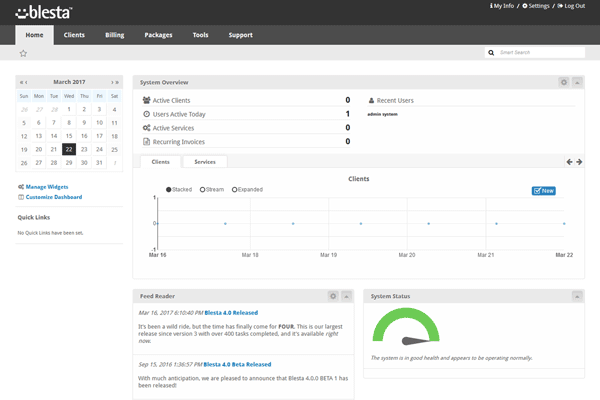Collapse the System Overview widget

tap(577, 81)
